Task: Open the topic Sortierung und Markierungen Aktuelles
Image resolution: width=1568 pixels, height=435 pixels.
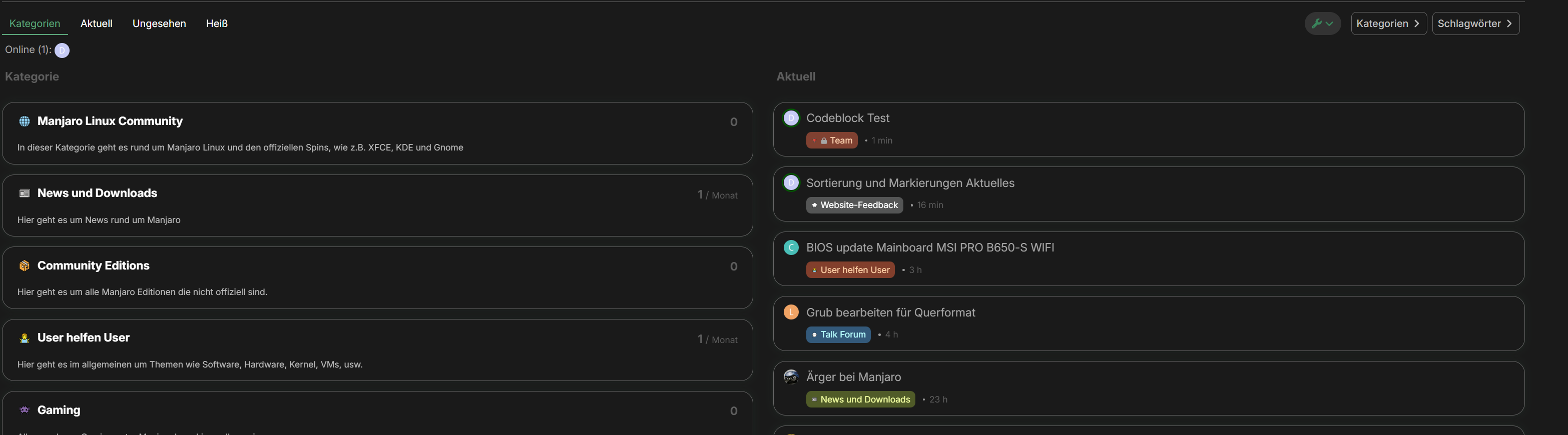Action: [x=909, y=183]
